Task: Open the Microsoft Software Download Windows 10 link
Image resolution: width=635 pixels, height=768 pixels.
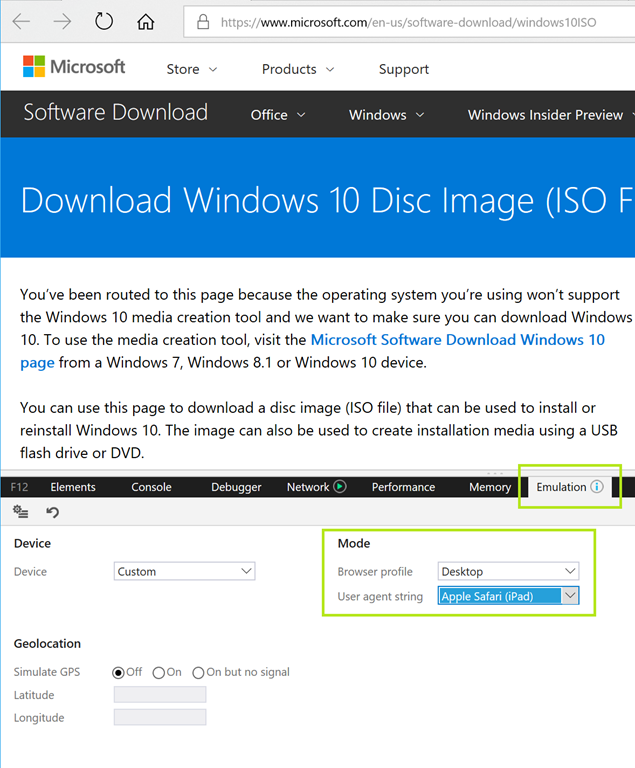Action: tap(457, 340)
